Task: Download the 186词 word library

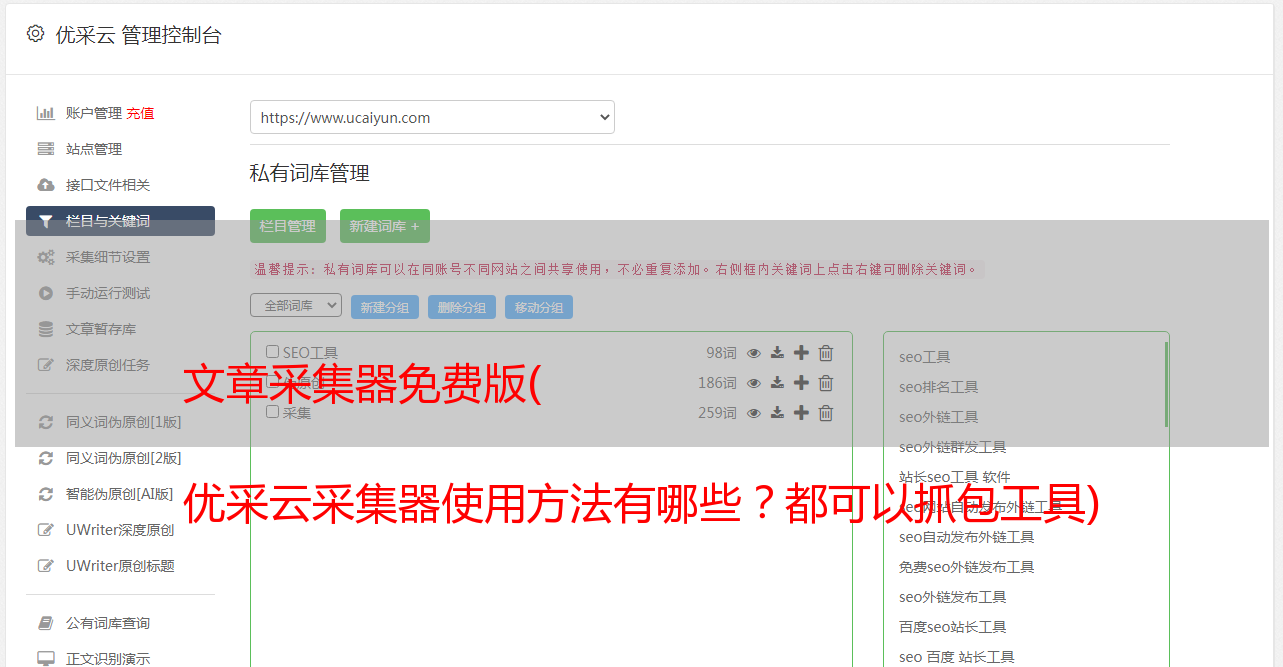Action: [x=777, y=383]
